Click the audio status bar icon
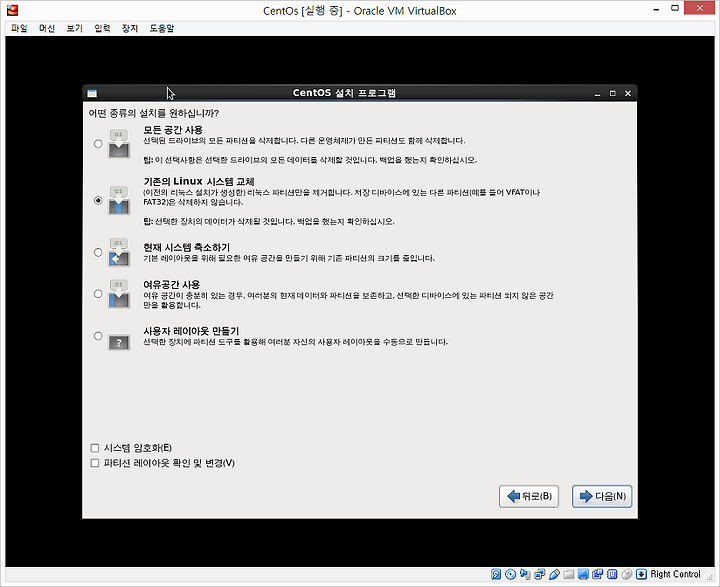The height and width of the screenshot is (587, 720). [525, 574]
